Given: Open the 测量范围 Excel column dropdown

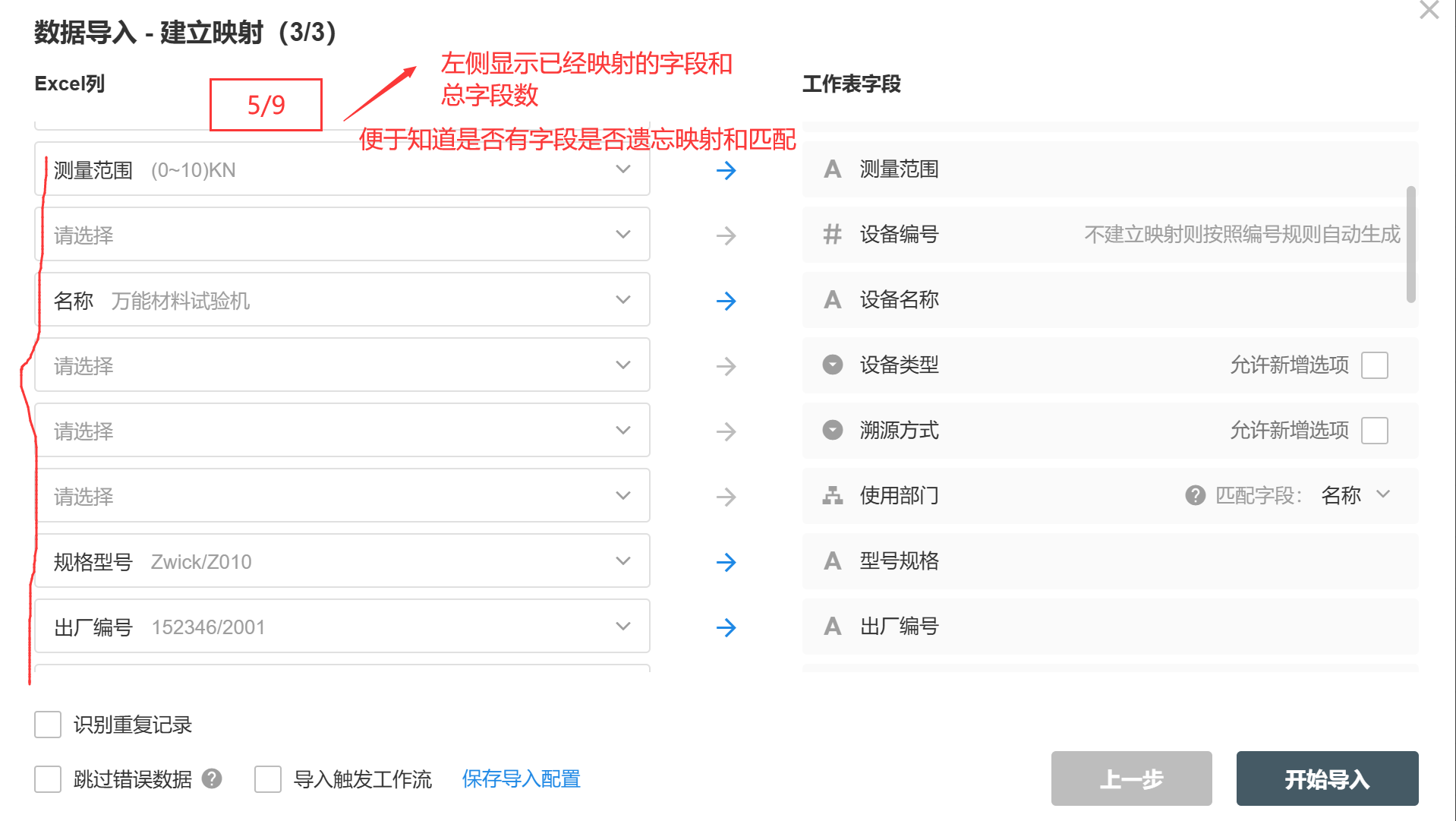Looking at the screenshot, I should point(622,169).
